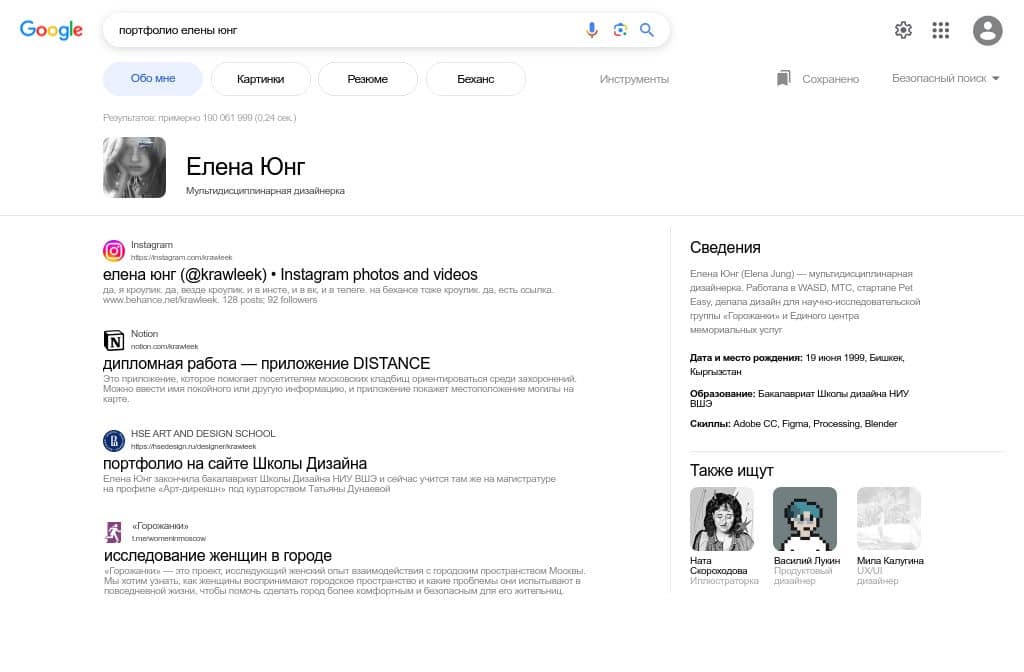Click the name Мила Калугина

[x=890, y=560]
